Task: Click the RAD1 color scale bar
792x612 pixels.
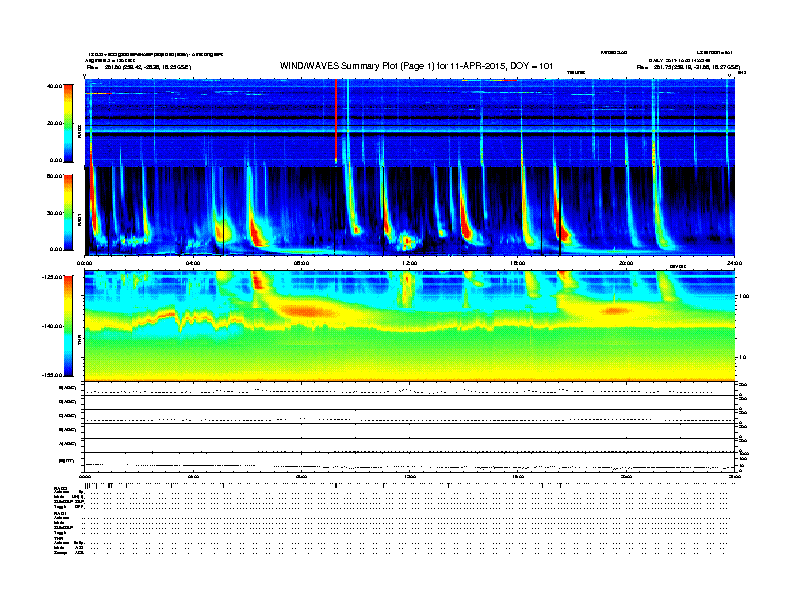Action: coord(68,212)
